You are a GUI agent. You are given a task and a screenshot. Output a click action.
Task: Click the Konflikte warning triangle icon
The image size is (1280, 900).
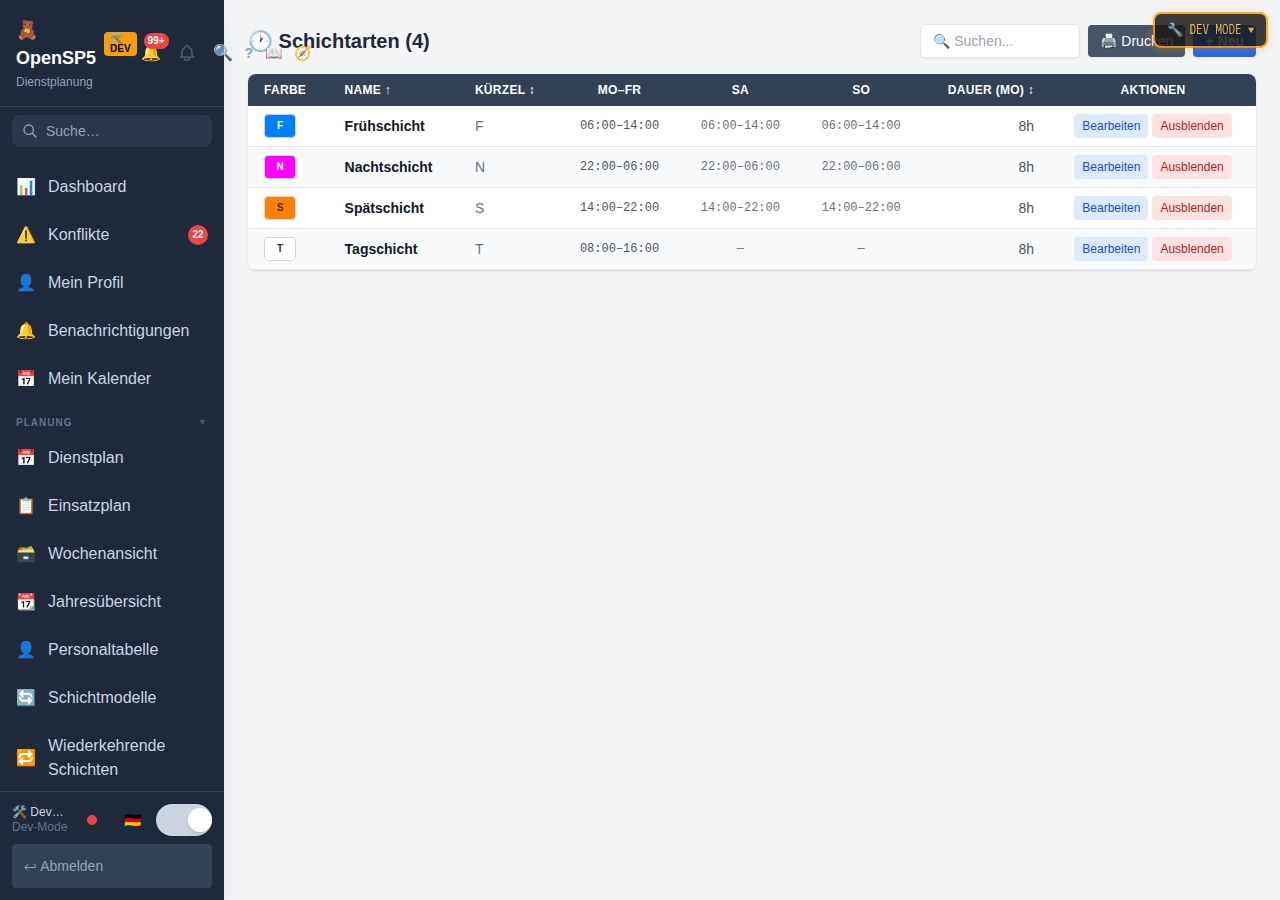pyautogui.click(x=26, y=234)
